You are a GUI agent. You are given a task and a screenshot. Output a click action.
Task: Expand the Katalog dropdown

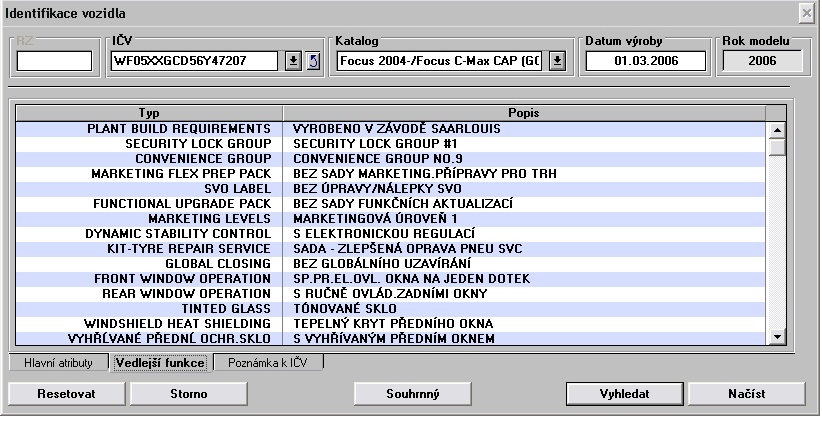pos(557,61)
